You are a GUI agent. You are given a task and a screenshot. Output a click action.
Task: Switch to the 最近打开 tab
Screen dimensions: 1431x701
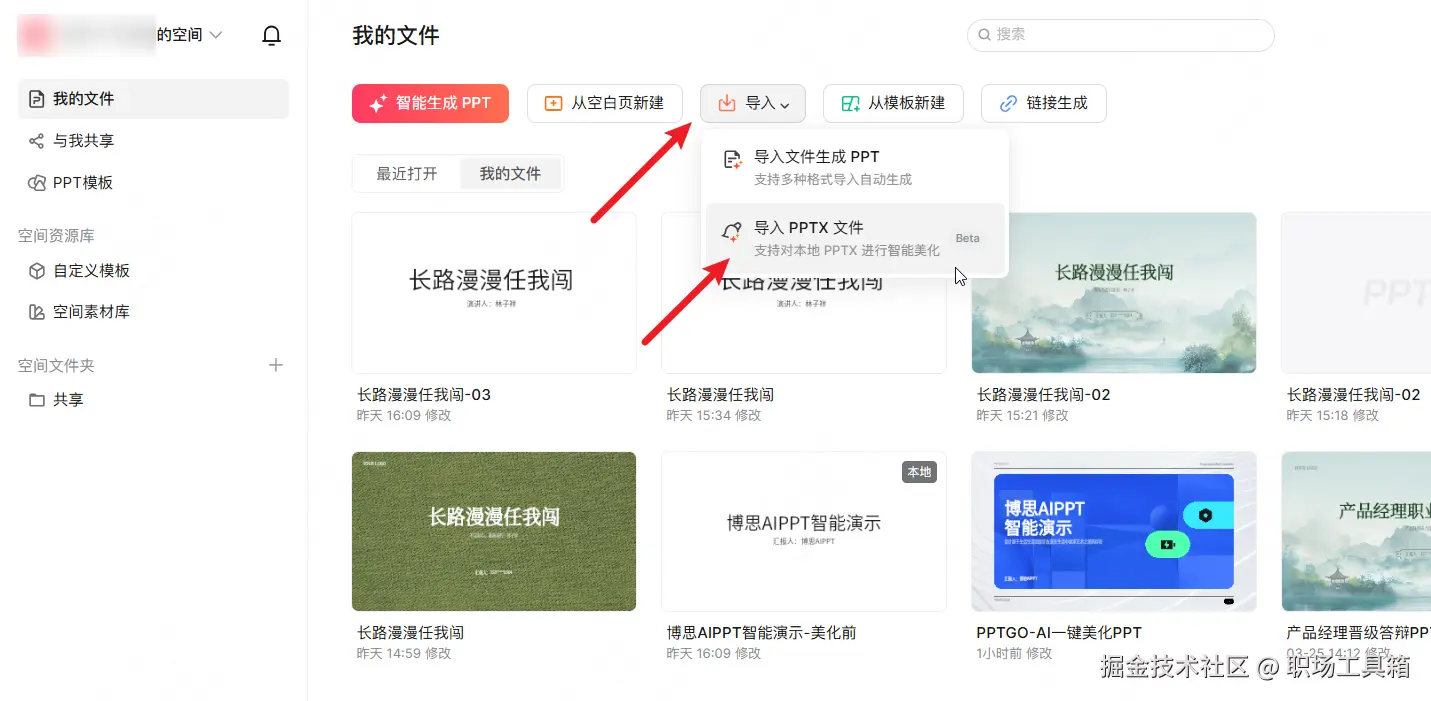407,174
